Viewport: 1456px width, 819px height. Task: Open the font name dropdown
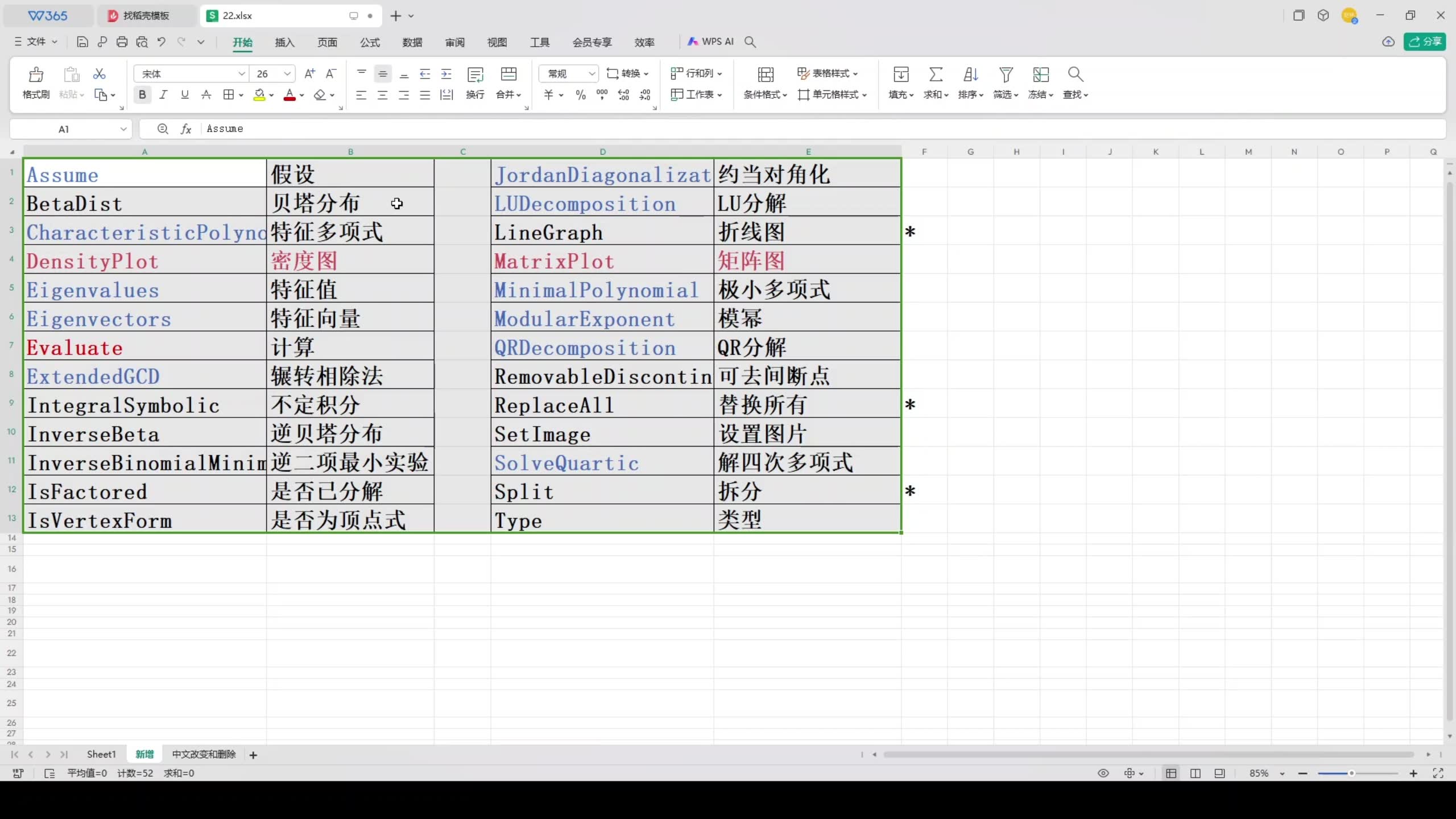(242, 74)
